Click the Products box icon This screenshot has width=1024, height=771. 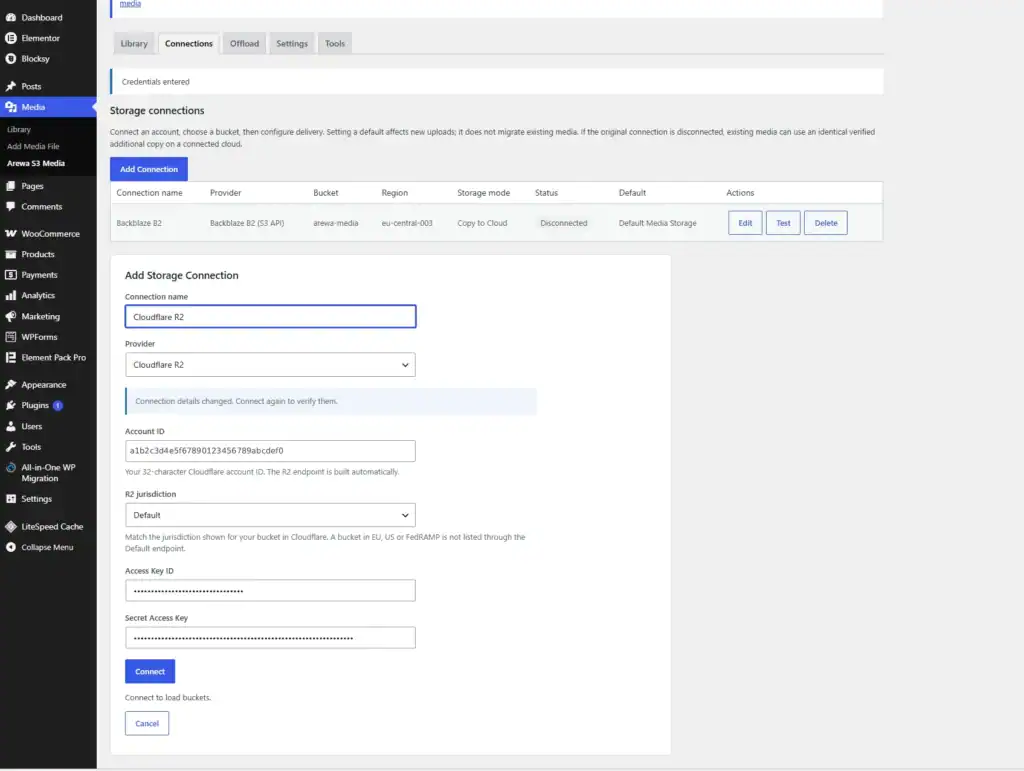(10, 255)
